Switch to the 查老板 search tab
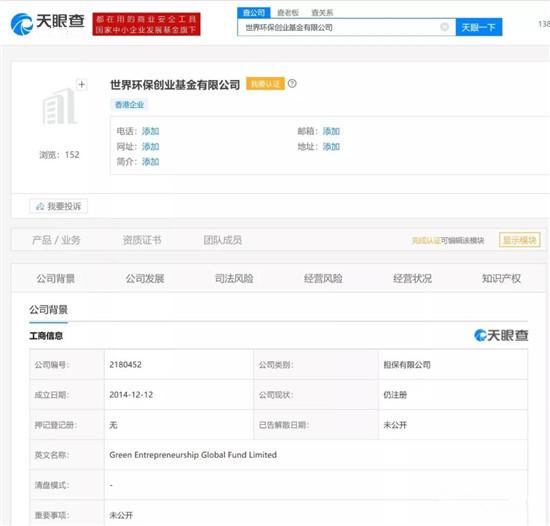The height and width of the screenshot is (526, 550). click(x=288, y=13)
